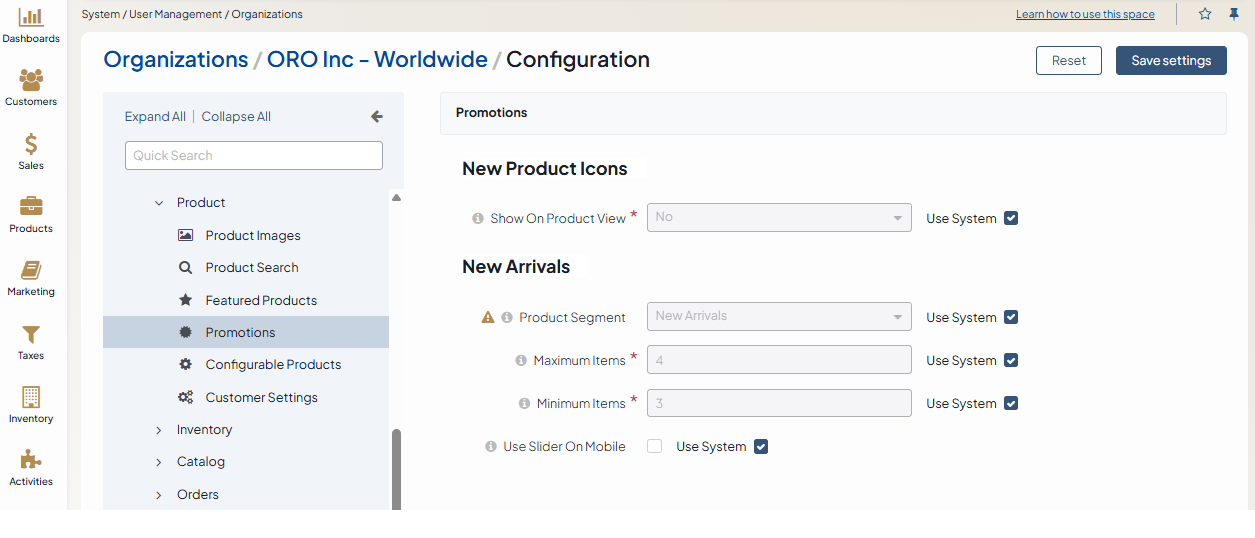
Task: Collapse the settings tree with arrow icon
Action: [x=377, y=117]
